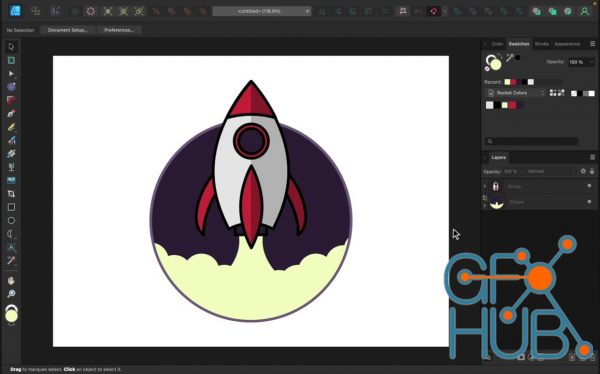Select the Crop tool
This screenshot has height=374, width=600.
coord(11,194)
